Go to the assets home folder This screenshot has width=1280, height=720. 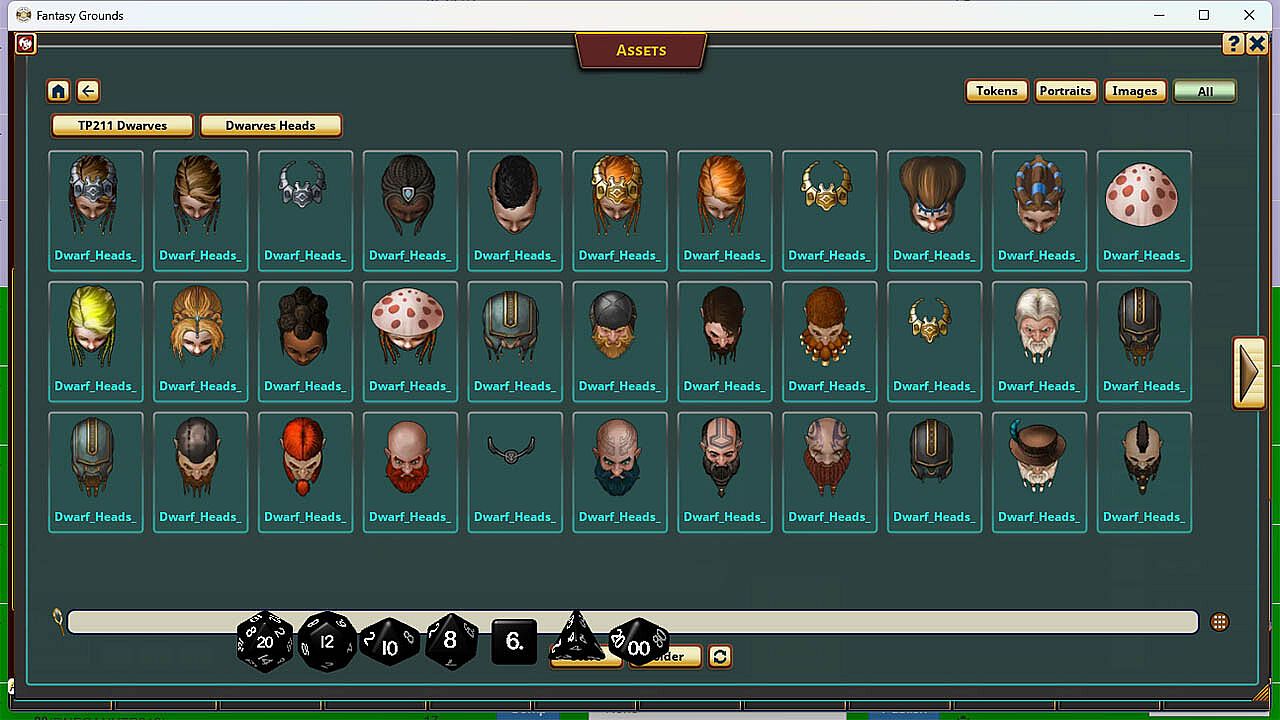[58, 91]
